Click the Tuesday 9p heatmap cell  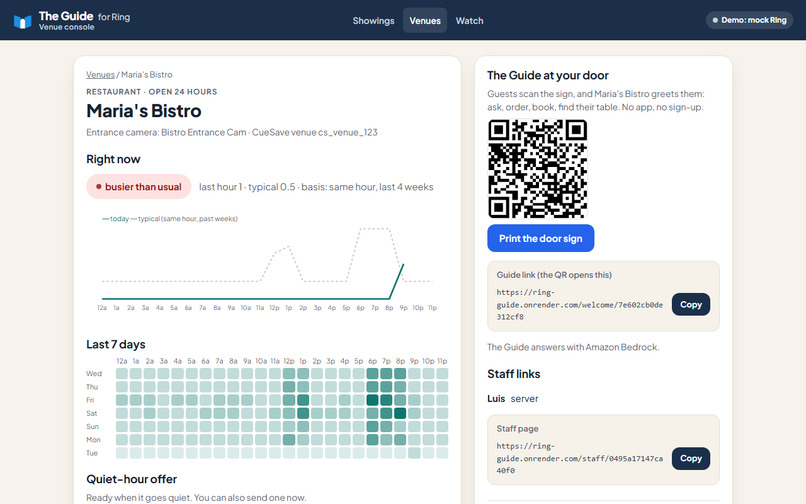414,453
